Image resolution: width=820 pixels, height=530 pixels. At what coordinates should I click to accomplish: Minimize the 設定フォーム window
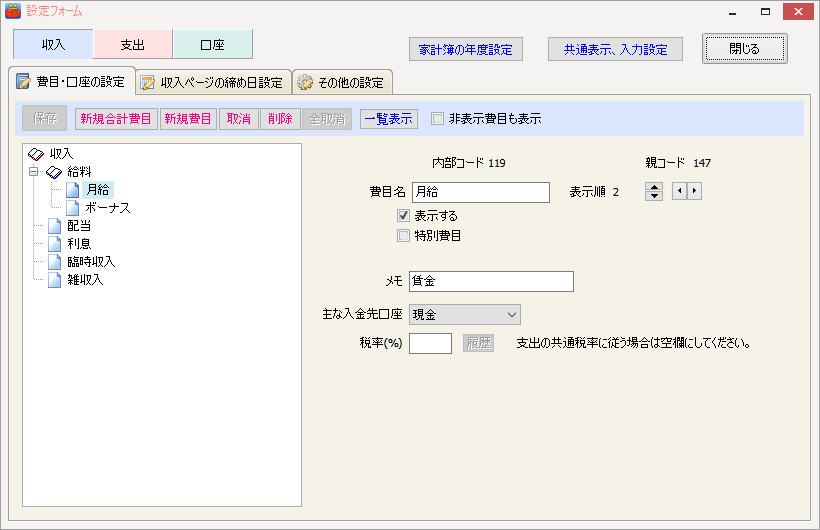coord(733,12)
